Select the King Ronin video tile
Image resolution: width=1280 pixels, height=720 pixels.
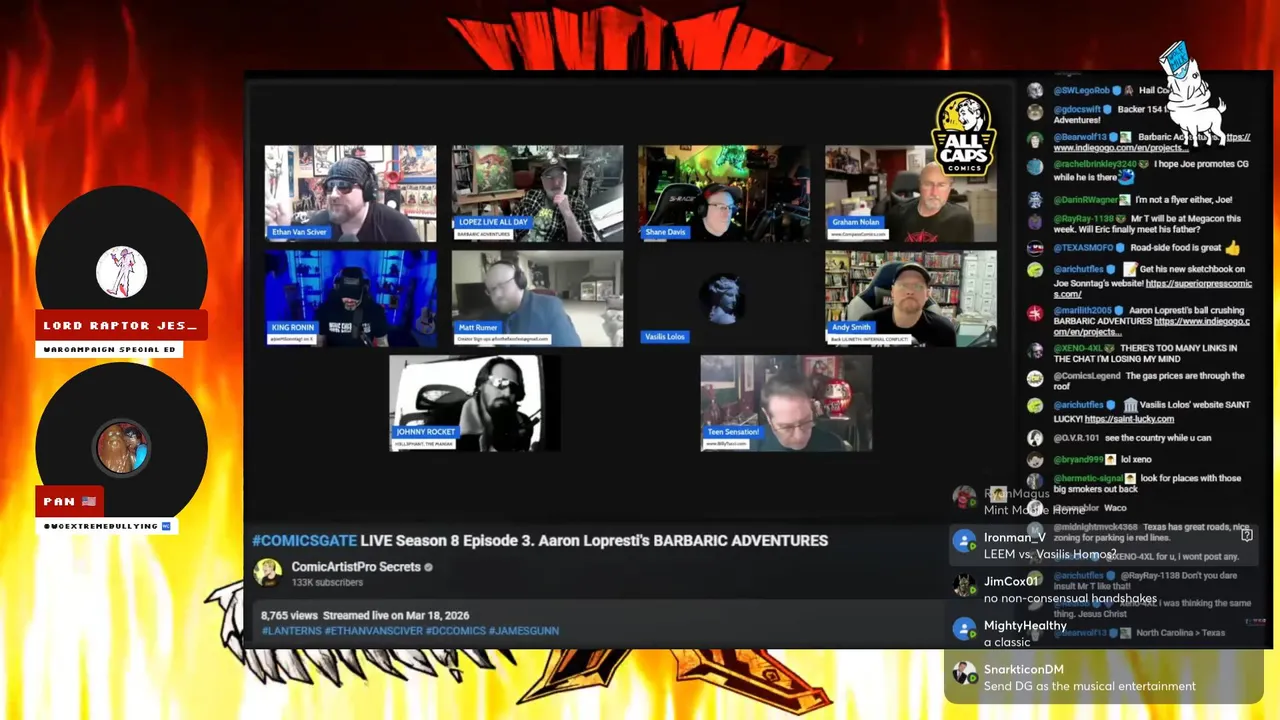click(x=350, y=298)
